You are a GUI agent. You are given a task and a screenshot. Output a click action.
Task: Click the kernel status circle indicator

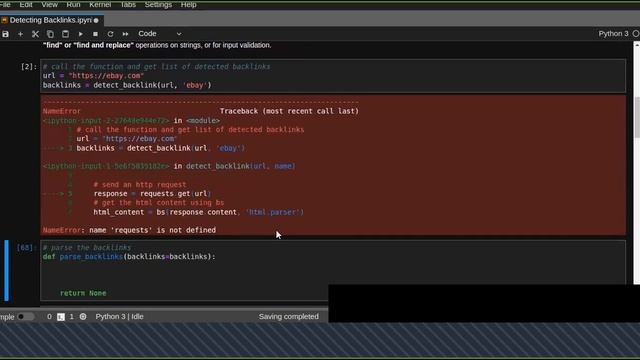[636, 34]
